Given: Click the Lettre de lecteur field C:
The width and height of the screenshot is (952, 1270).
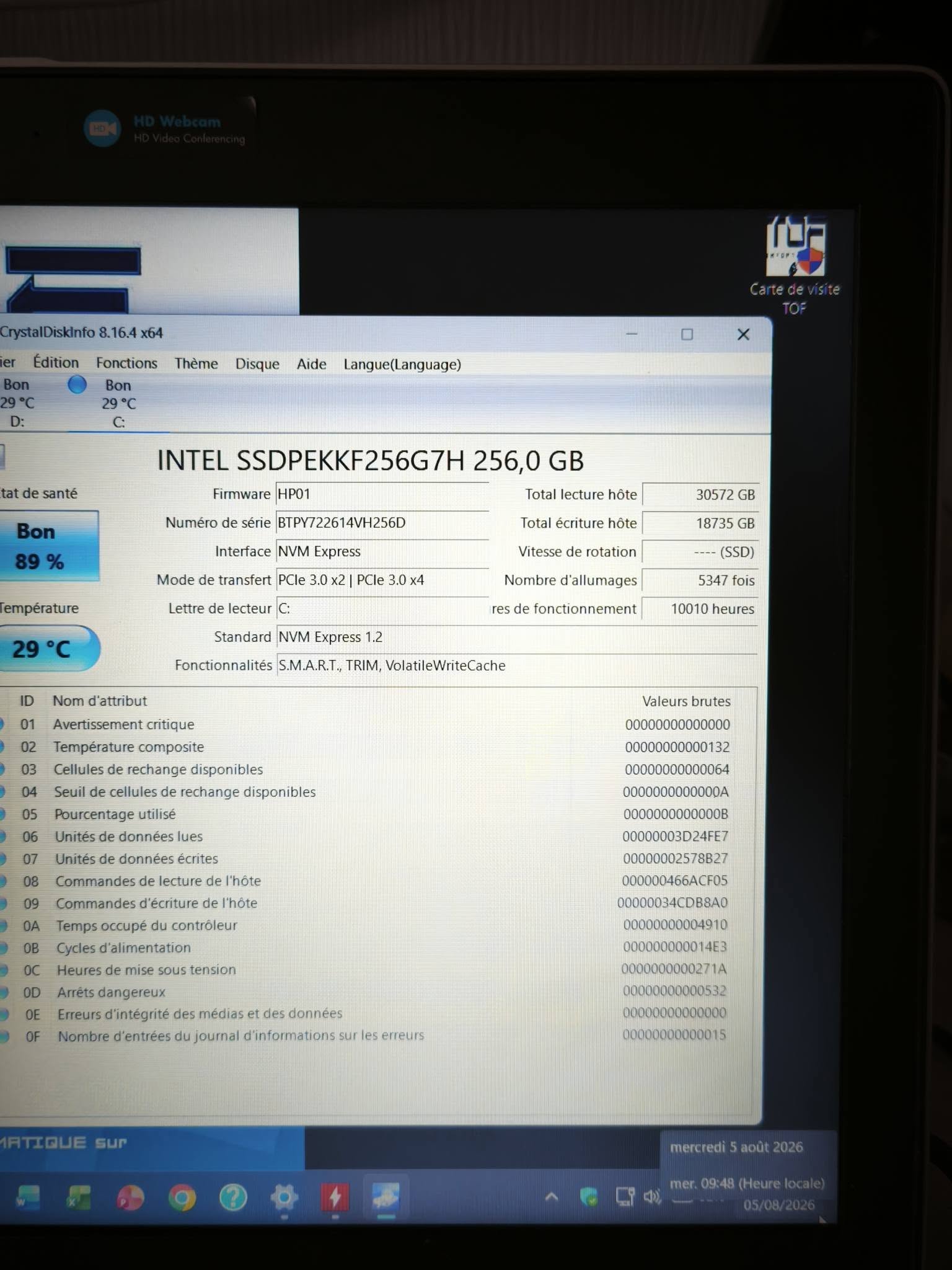Looking at the screenshot, I should click(x=382, y=608).
